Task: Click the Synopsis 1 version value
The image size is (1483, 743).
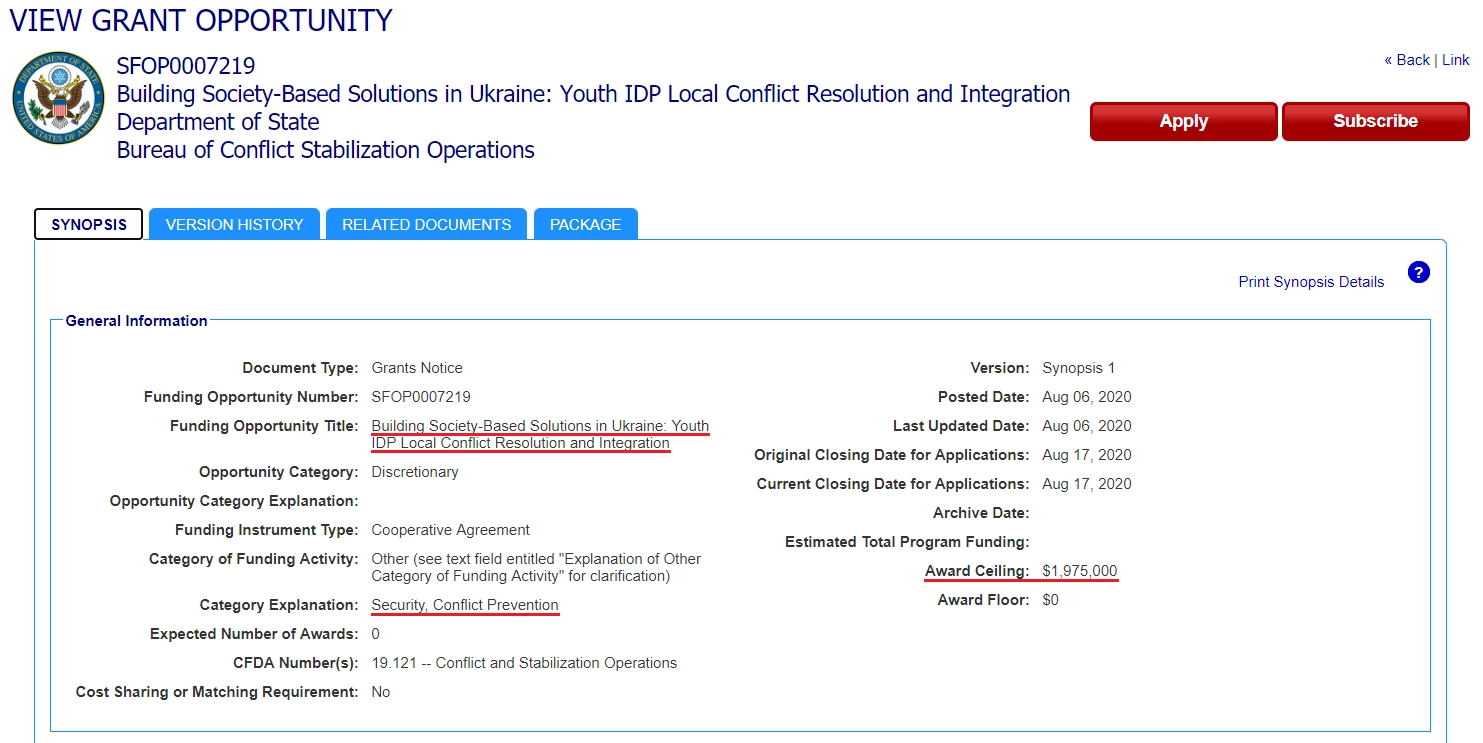Action: (1078, 368)
